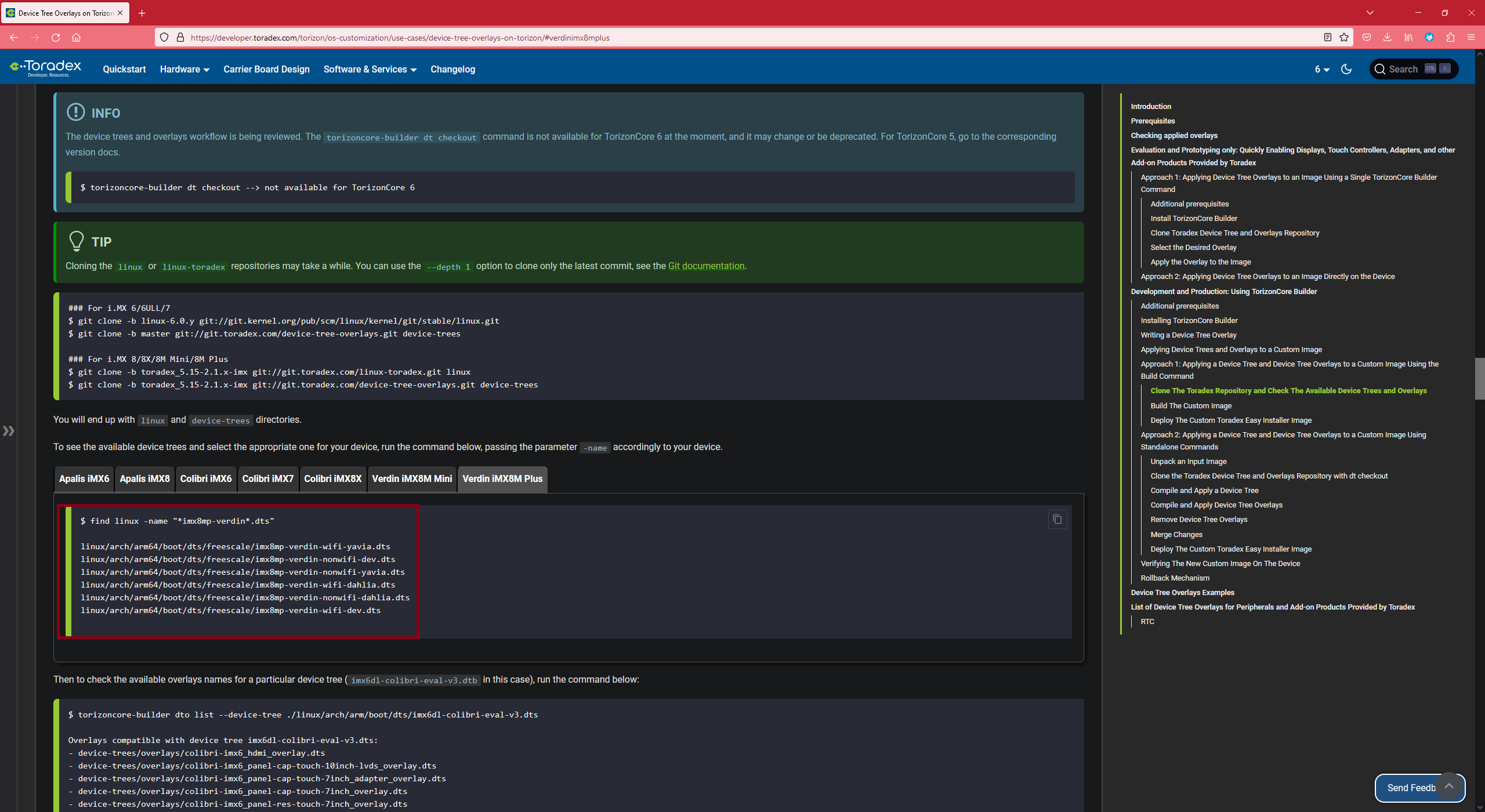
Task: Go to highlighted Clone The Toradex Repository link
Action: tap(1288, 390)
